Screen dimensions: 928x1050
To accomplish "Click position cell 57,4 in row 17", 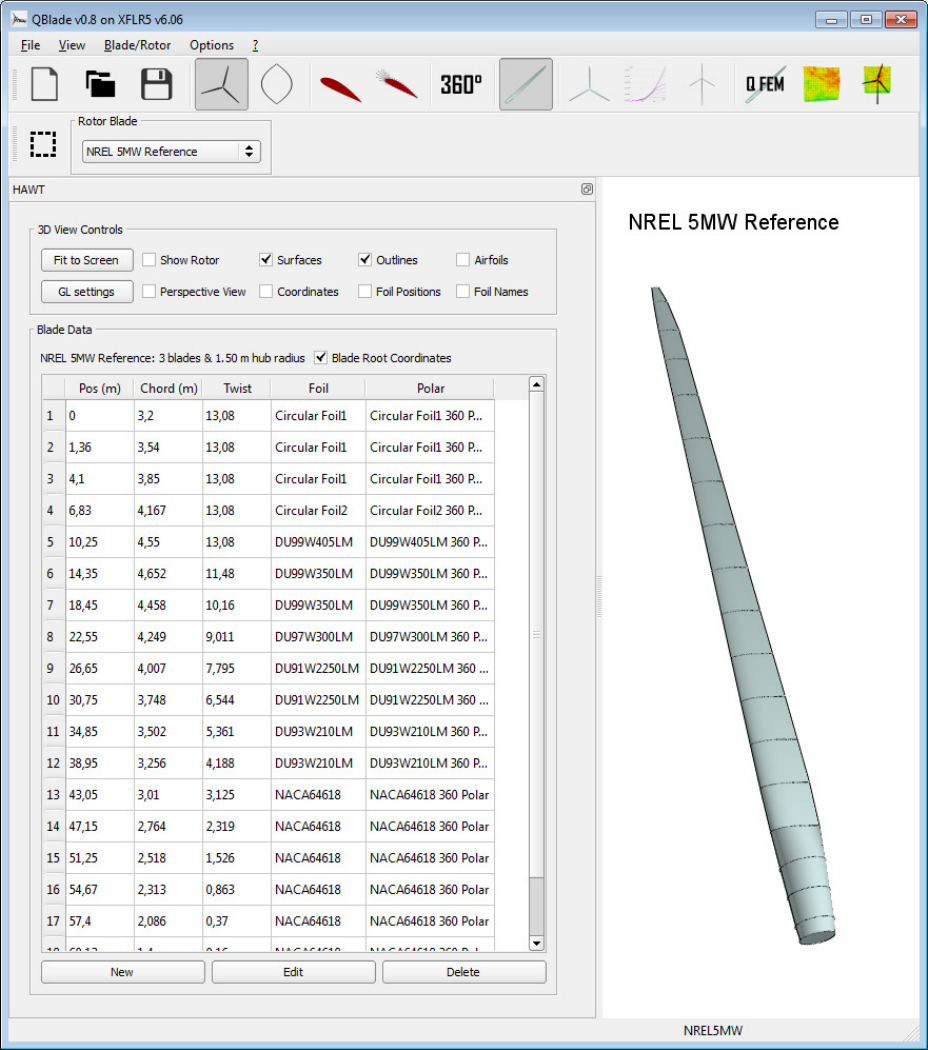I will 100,921.
